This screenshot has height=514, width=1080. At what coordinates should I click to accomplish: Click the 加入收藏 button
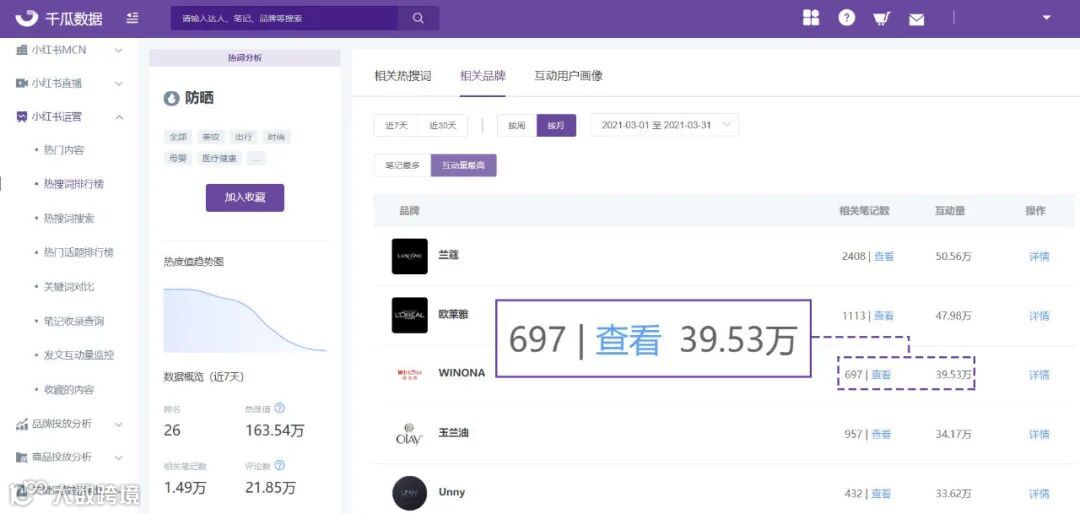coord(245,198)
